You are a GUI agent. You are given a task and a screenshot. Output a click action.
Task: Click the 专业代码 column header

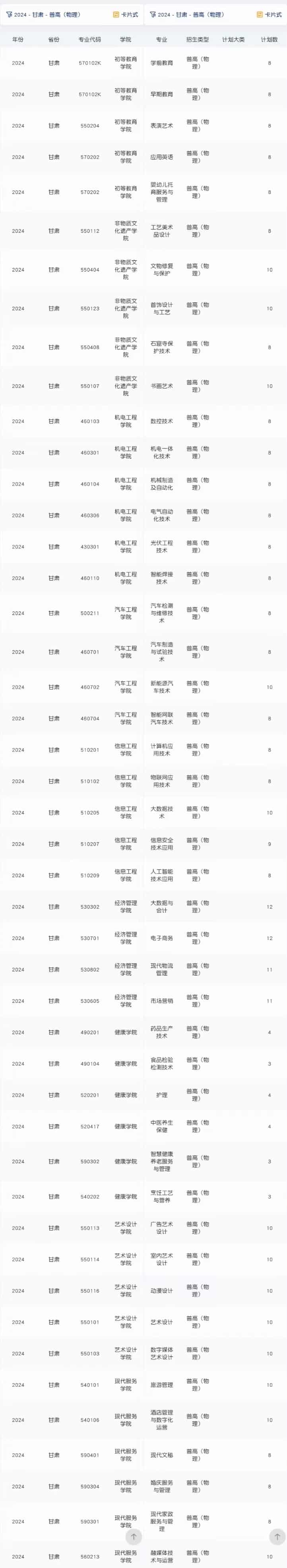click(x=90, y=40)
